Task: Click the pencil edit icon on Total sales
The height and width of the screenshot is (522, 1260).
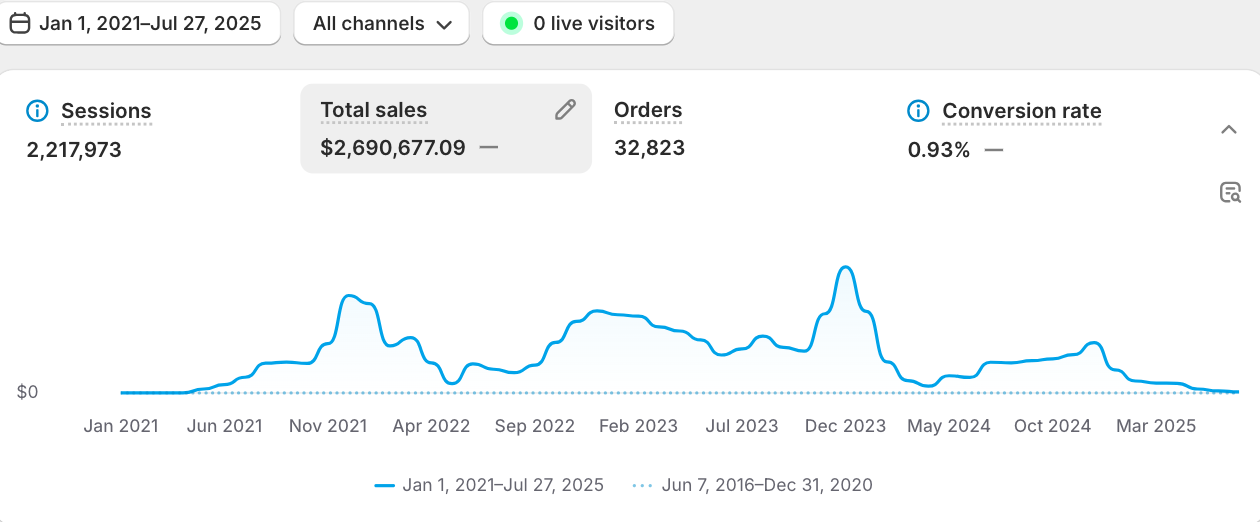Action: pos(565,110)
